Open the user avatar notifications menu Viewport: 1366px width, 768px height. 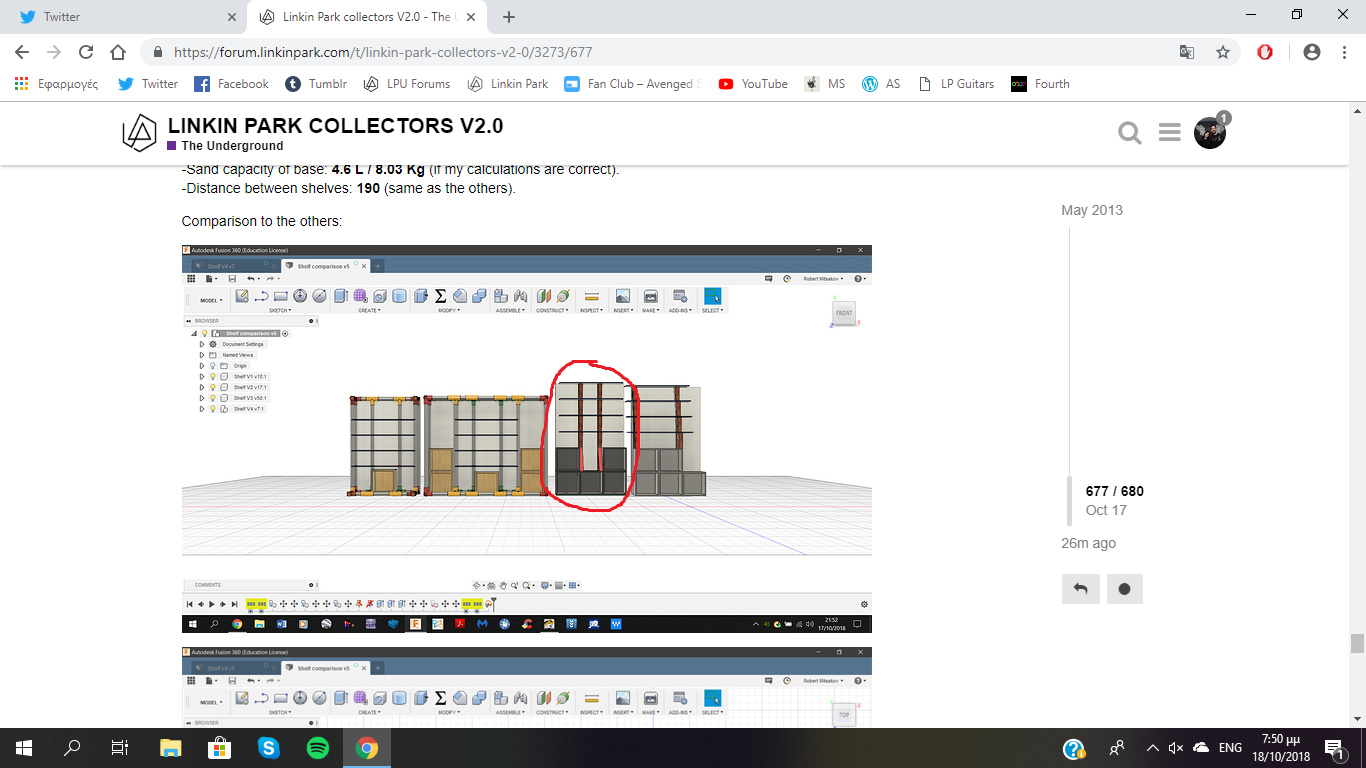(x=1210, y=133)
